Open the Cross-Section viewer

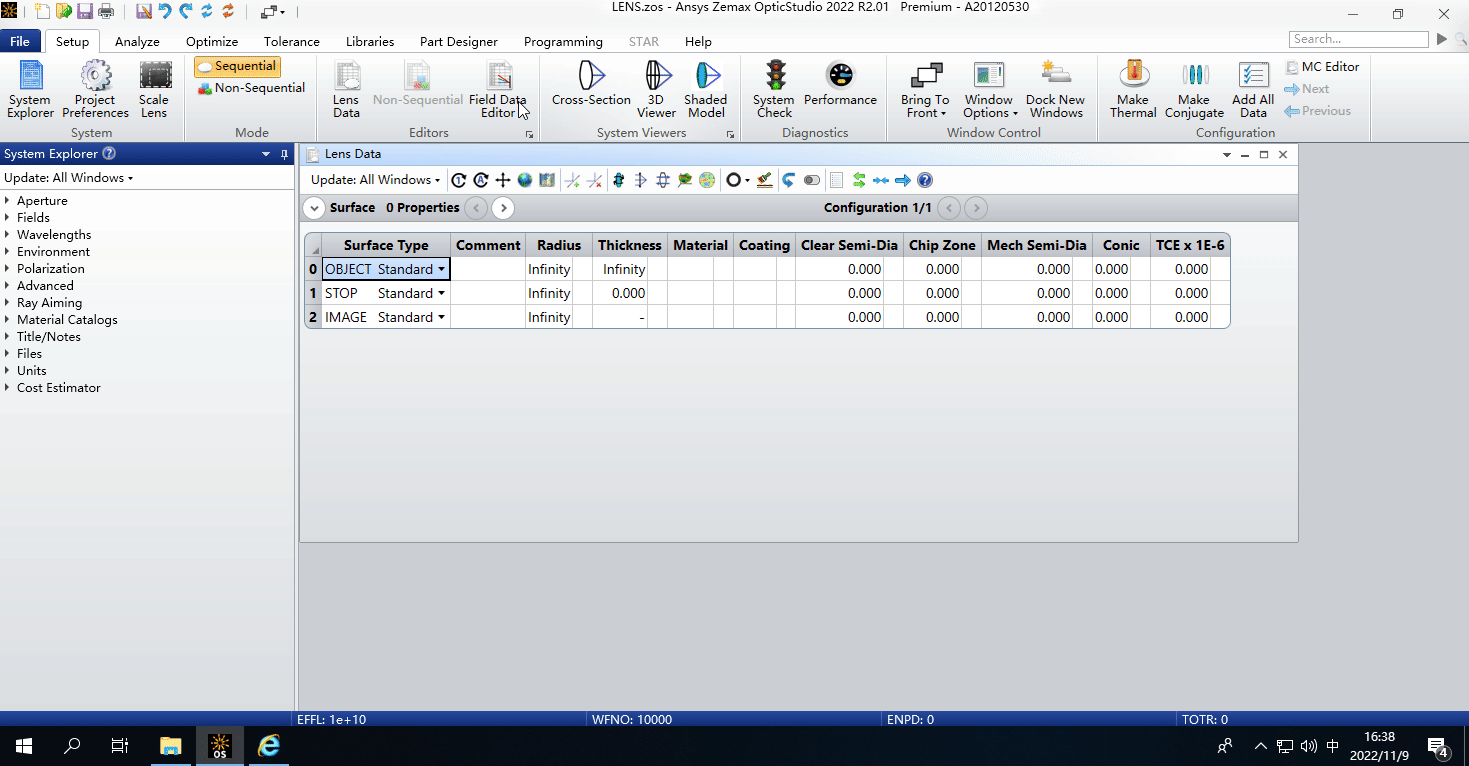[x=591, y=84]
